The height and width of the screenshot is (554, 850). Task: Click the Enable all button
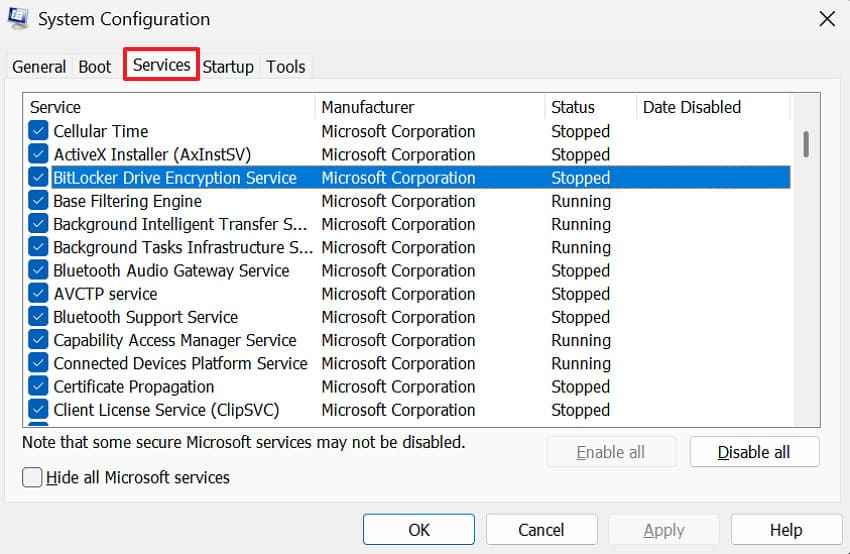611,452
